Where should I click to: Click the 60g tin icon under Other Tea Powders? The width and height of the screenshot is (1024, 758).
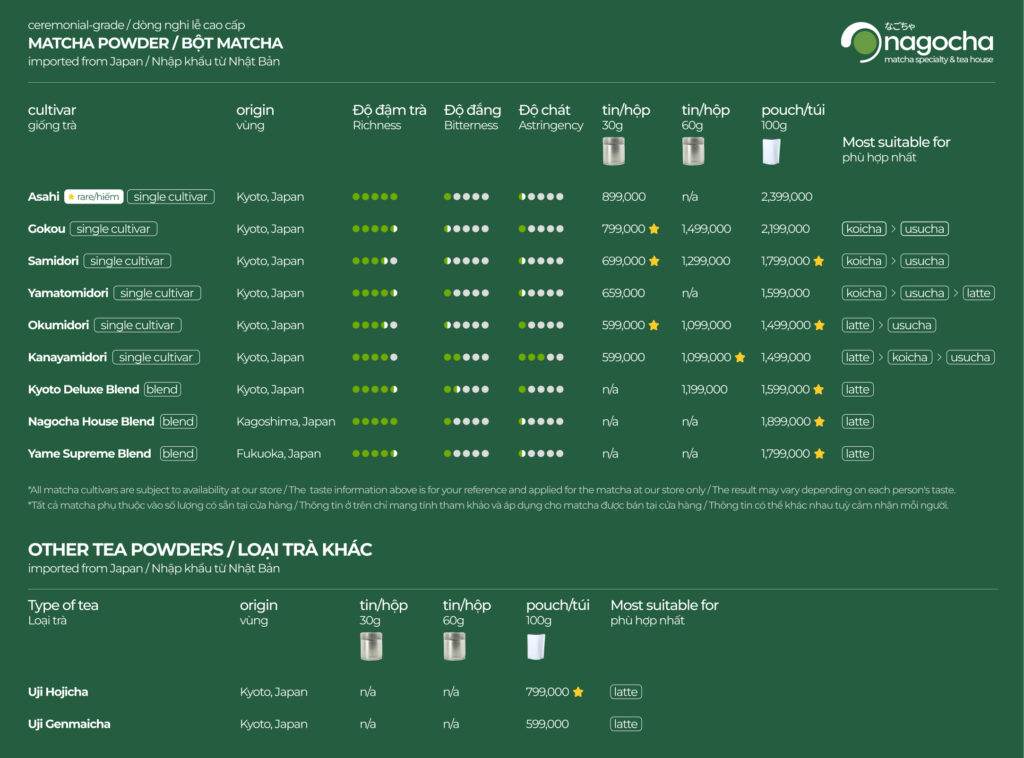tap(454, 646)
